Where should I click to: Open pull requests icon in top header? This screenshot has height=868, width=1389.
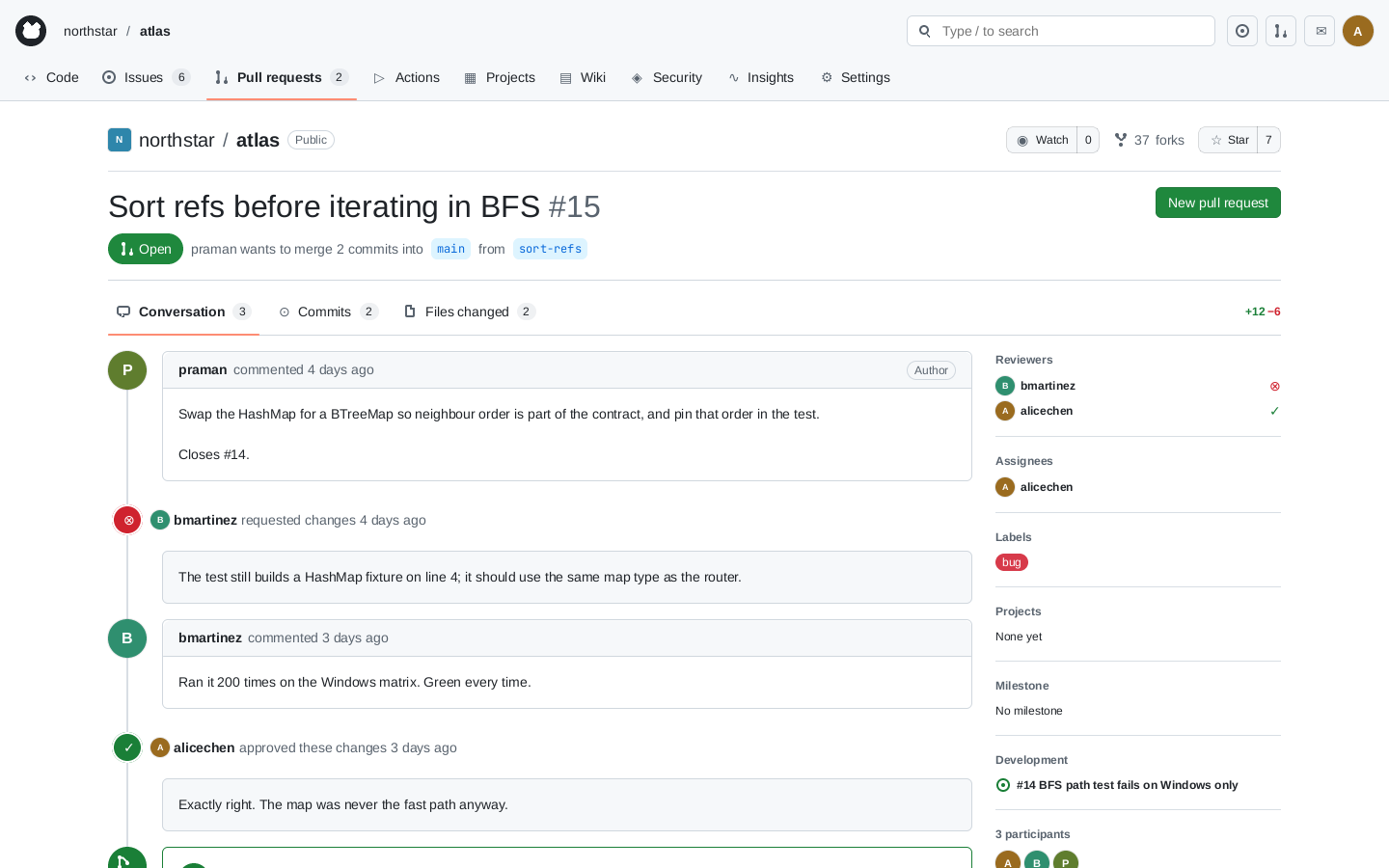pos(1281,31)
